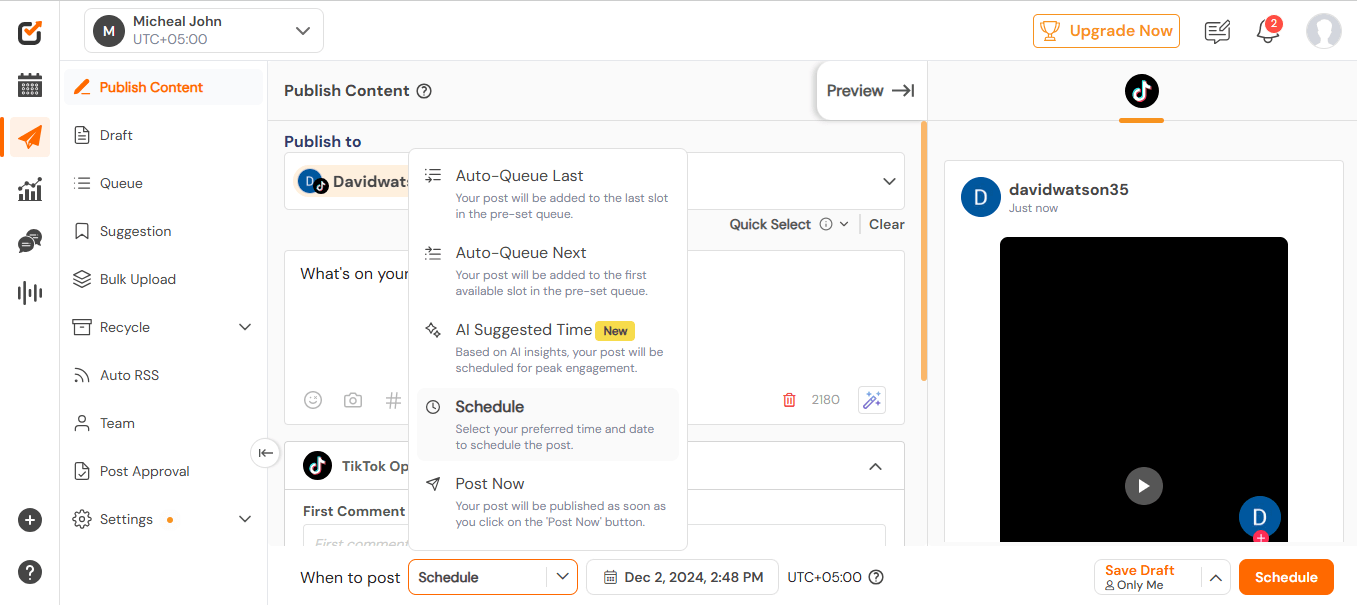
Task: Open the Micheal John workspace dropdown
Action: [204, 31]
